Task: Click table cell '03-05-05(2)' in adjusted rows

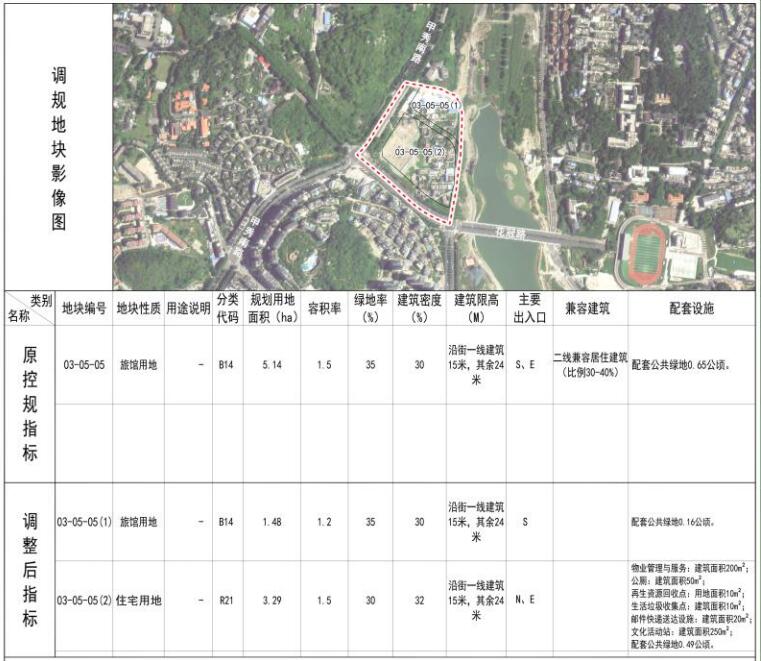Action: coord(84,600)
